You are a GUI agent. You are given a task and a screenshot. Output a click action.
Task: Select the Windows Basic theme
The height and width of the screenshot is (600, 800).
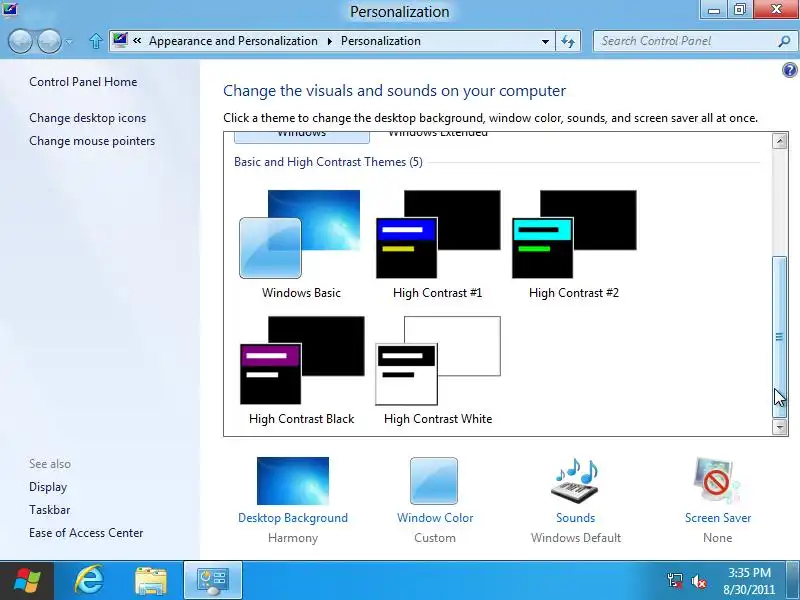point(301,244)
